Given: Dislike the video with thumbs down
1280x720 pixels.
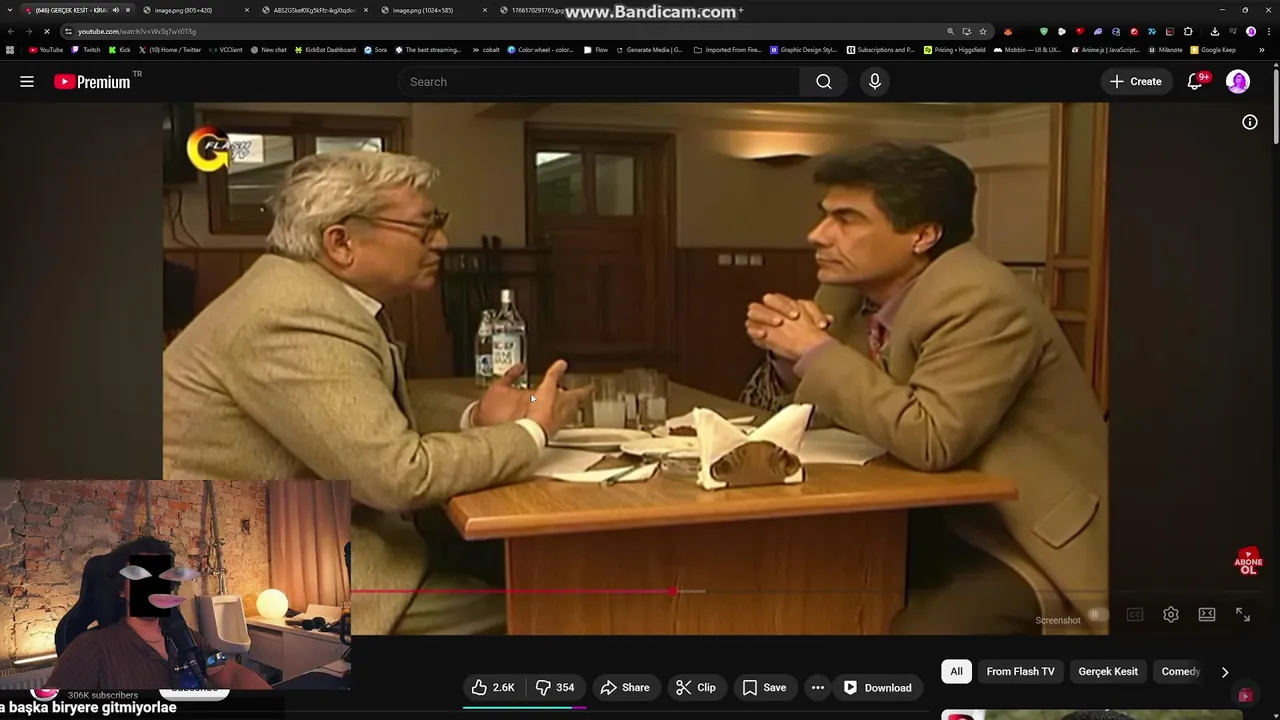Looking at the screenshot, I should 554,687.
